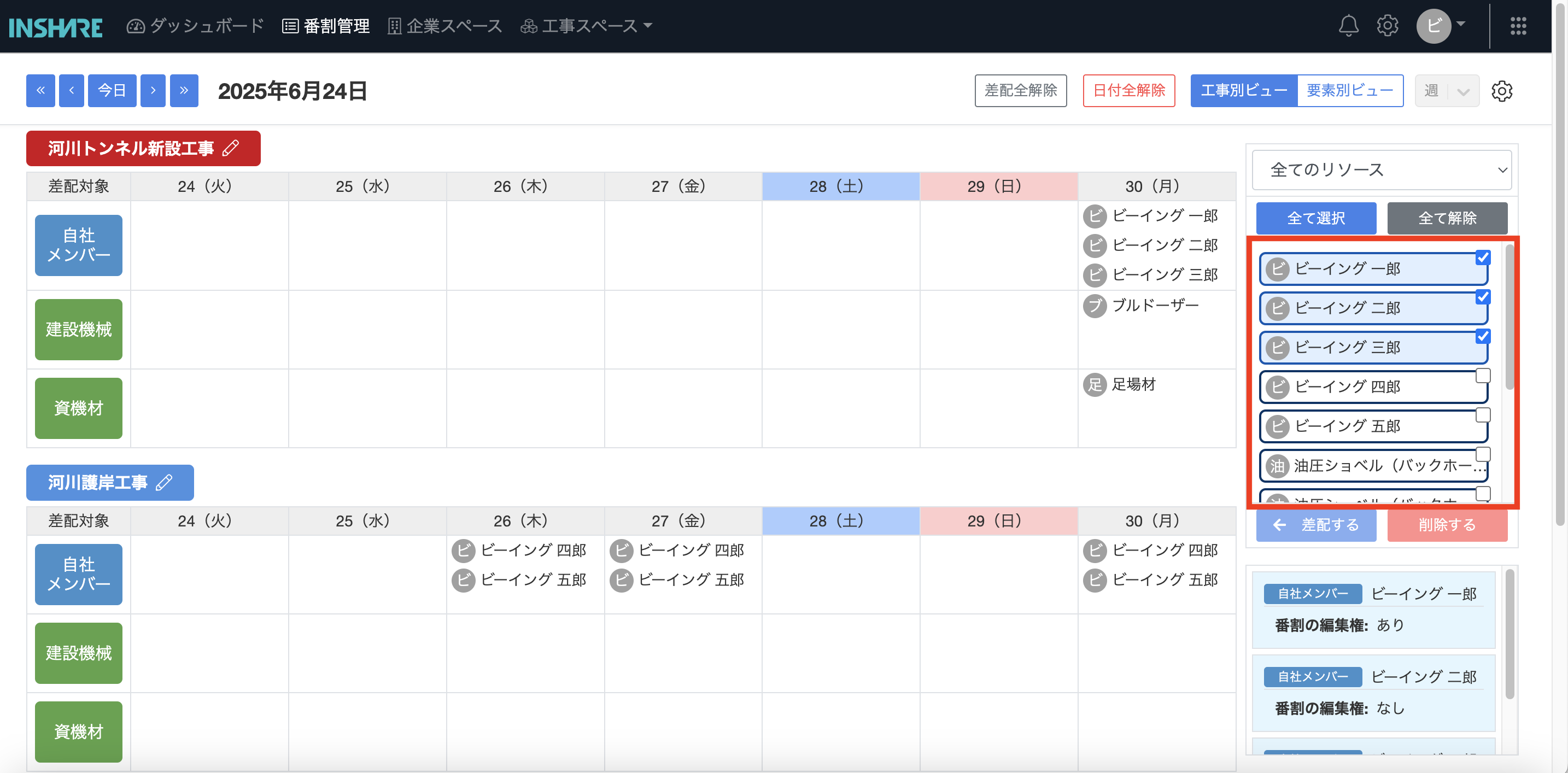Jump back with the double-left arrow
The image size is (1568, 773).
click(x=41, y=91)
